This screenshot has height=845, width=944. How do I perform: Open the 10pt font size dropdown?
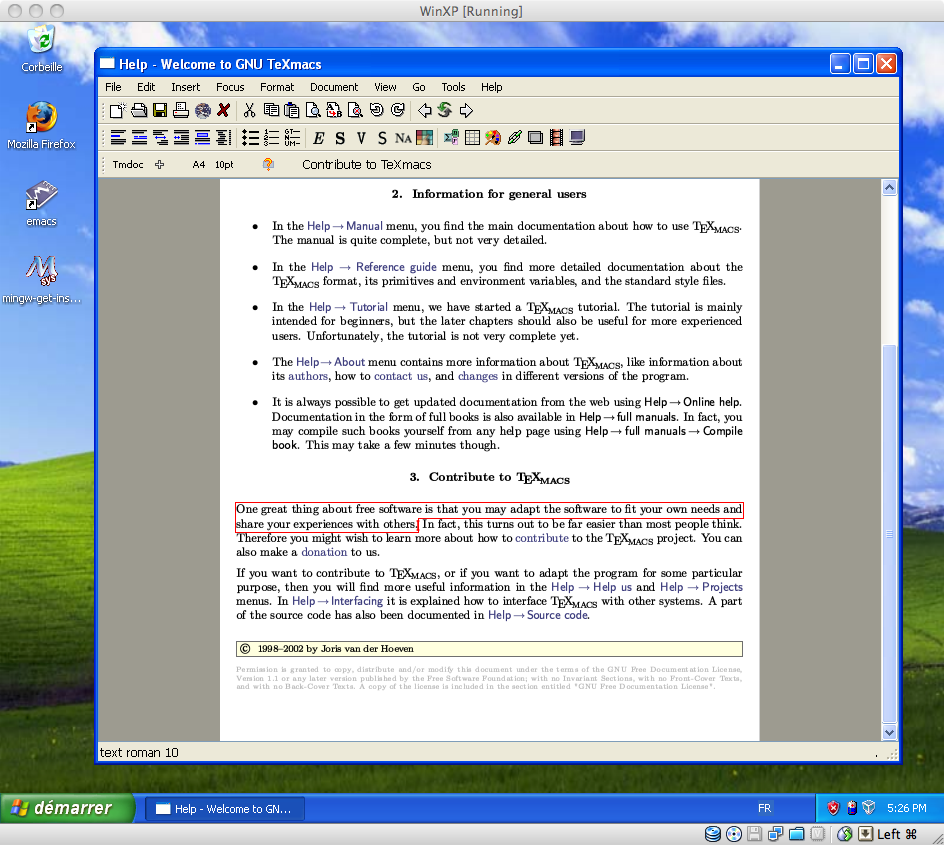coord(224,164)
